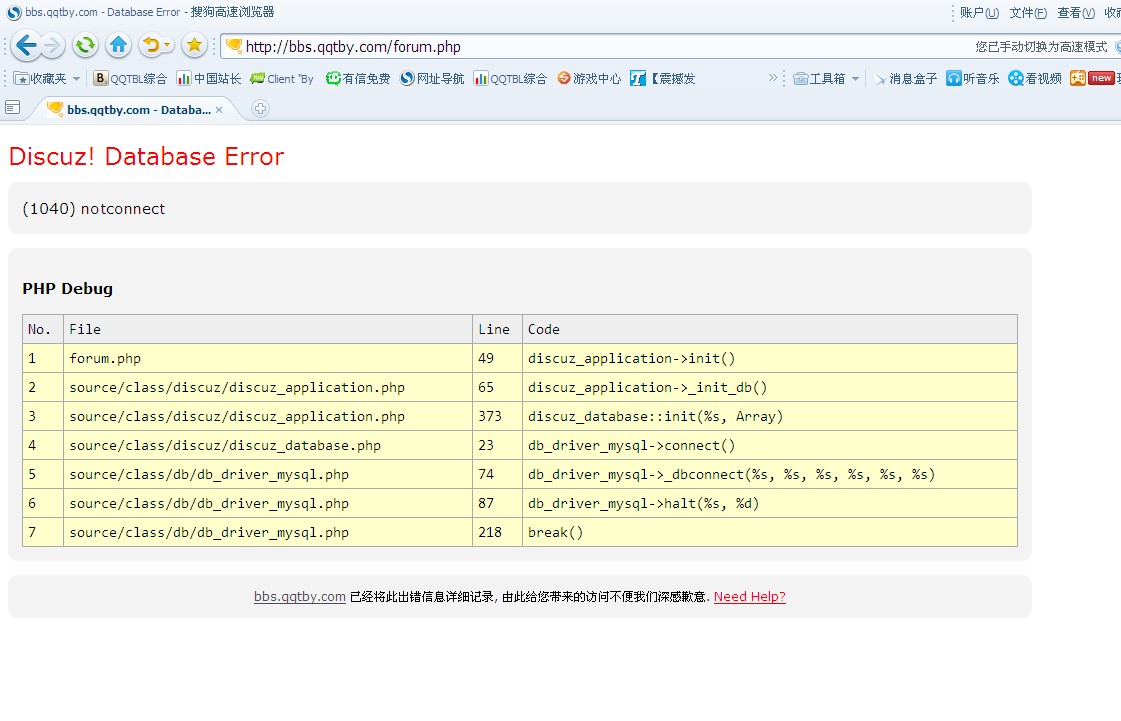Click the greyed-out Forward arrow button
This screenshot has height=721, width=1121.
[x=54, y=46]
